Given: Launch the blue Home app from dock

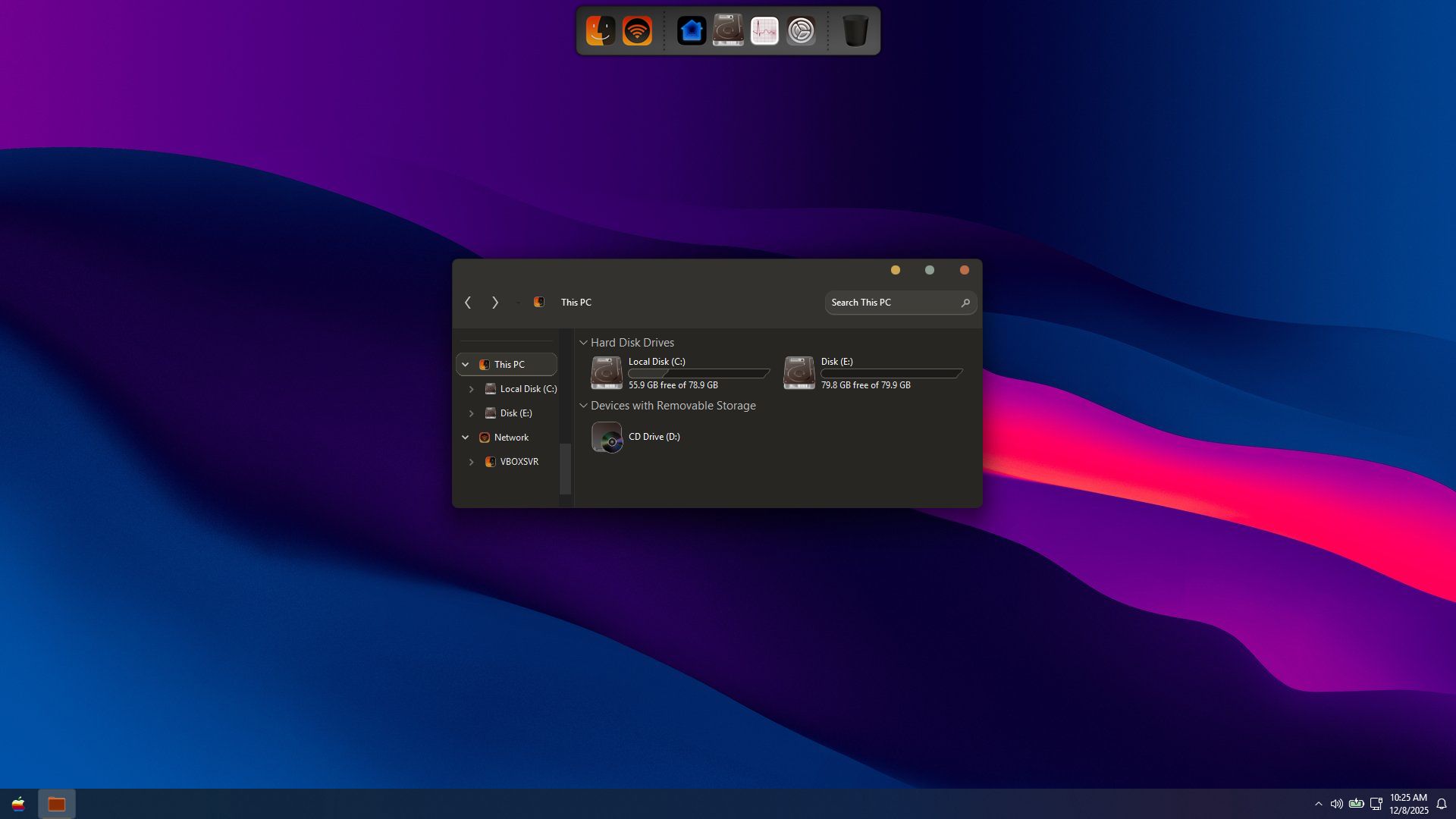Looking at the screenshot, I should [x=691, y=31].
